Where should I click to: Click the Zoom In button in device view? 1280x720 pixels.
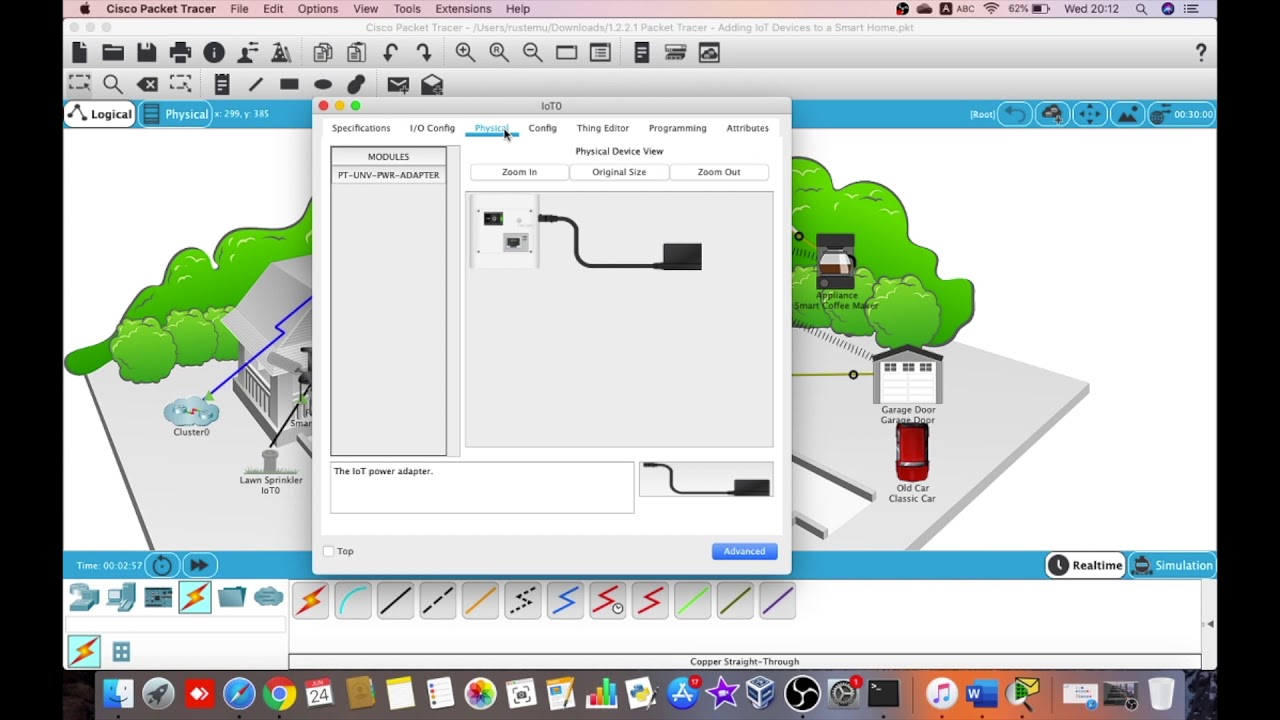[x=519, y=172]
